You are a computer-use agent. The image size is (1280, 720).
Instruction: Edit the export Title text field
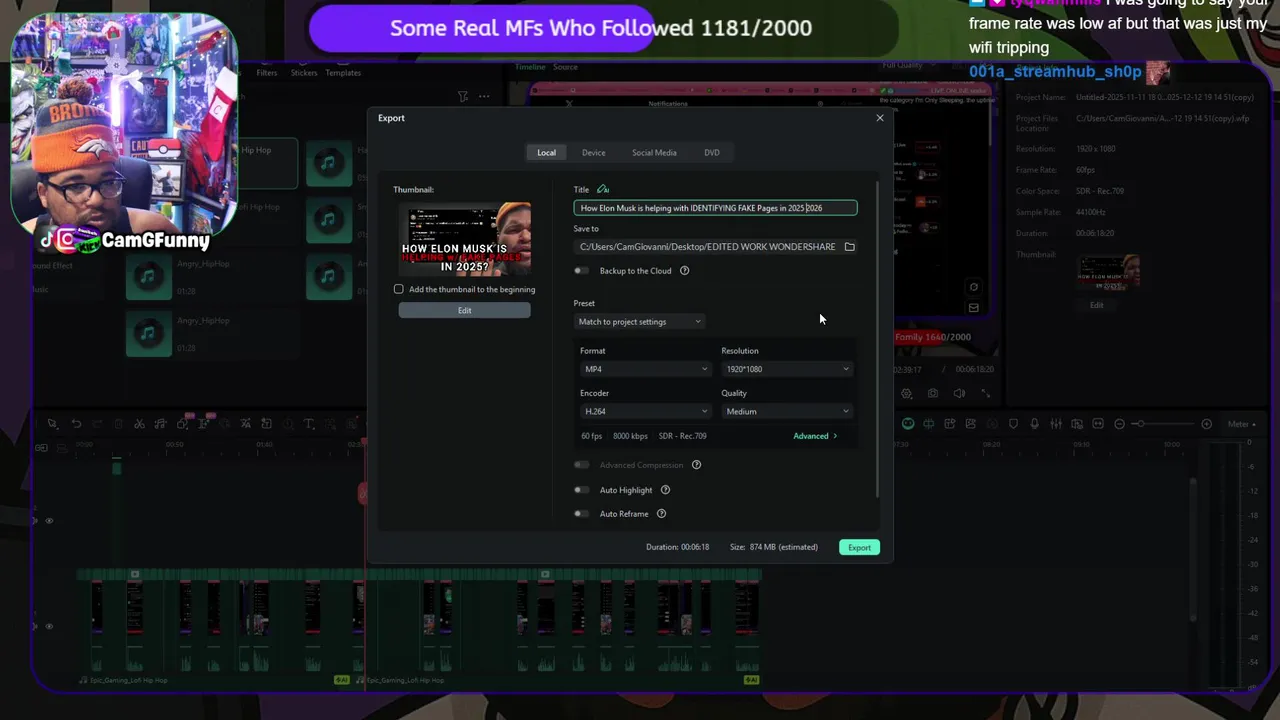[715, 208]
